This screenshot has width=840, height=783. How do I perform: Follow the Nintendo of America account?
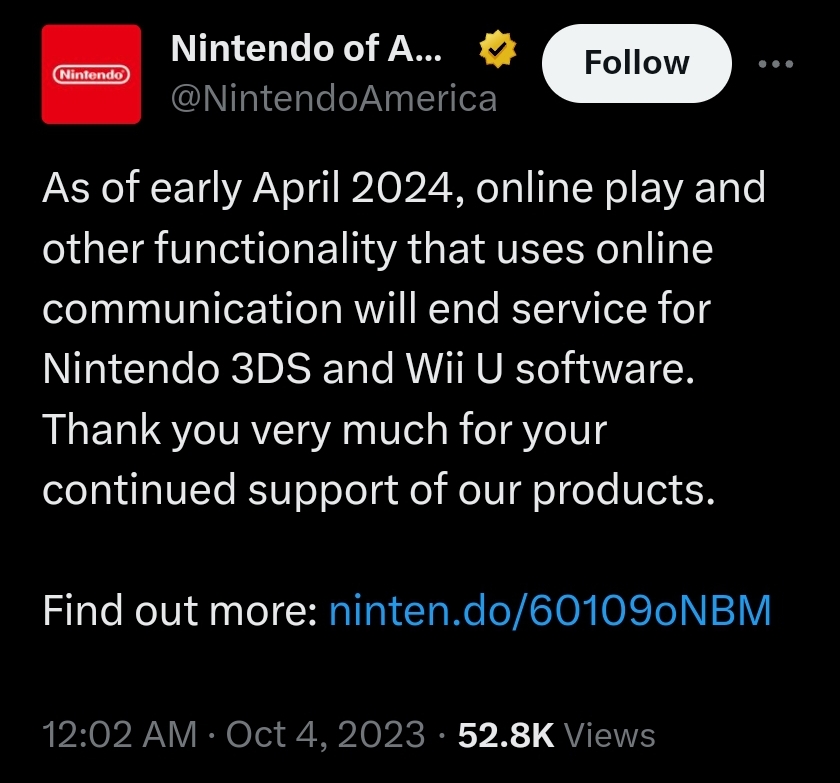pos(636,63)
